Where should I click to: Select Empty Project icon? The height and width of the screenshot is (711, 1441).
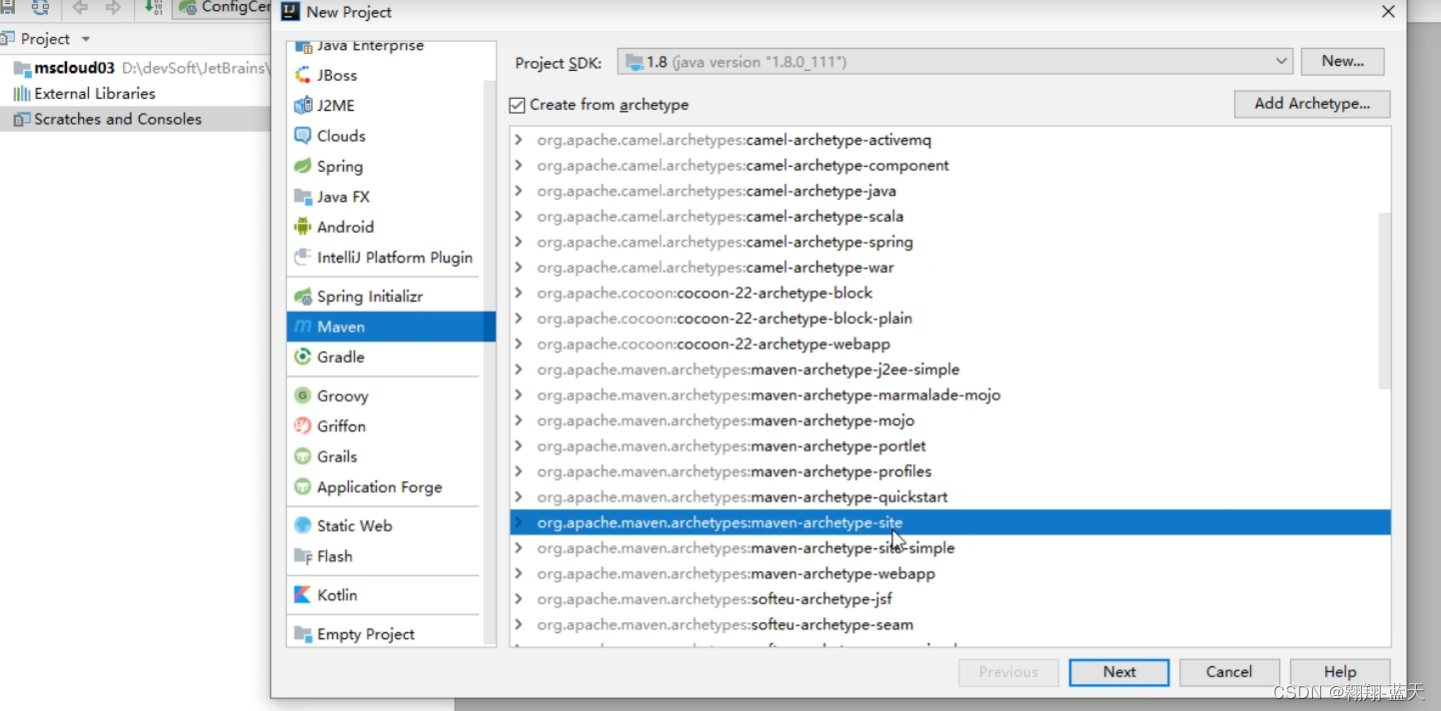coord(303,634)
